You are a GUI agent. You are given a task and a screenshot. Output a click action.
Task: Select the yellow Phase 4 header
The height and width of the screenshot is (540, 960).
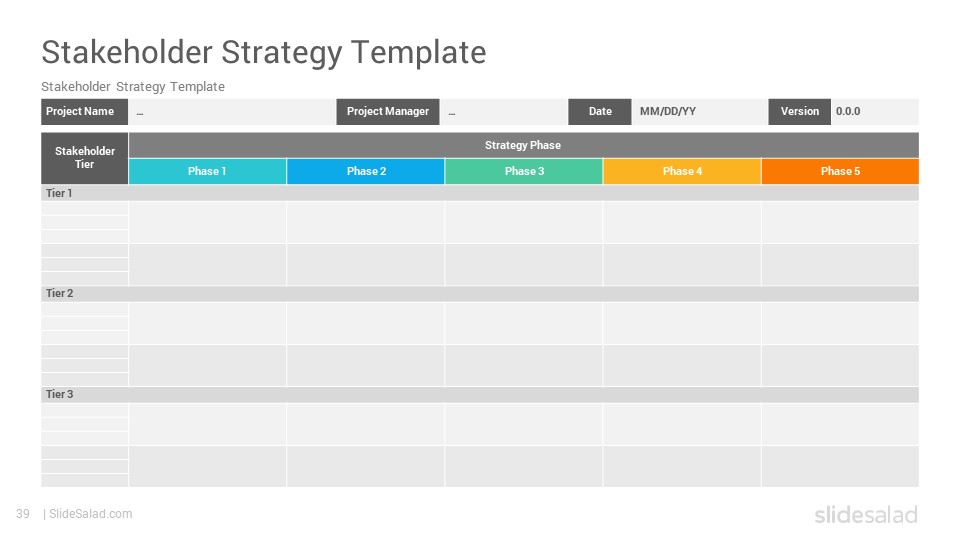682,171
